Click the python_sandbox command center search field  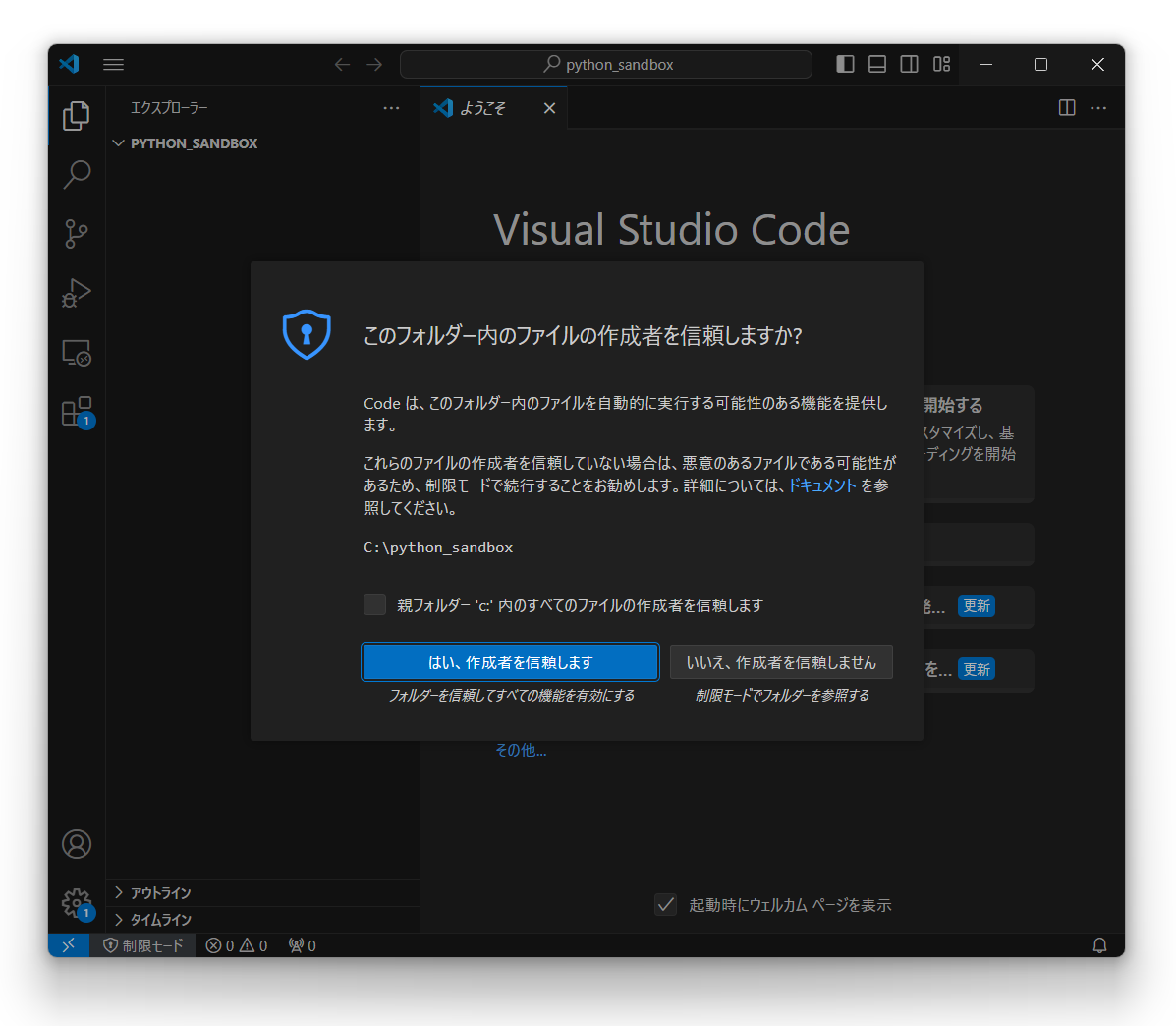(606, 64)
